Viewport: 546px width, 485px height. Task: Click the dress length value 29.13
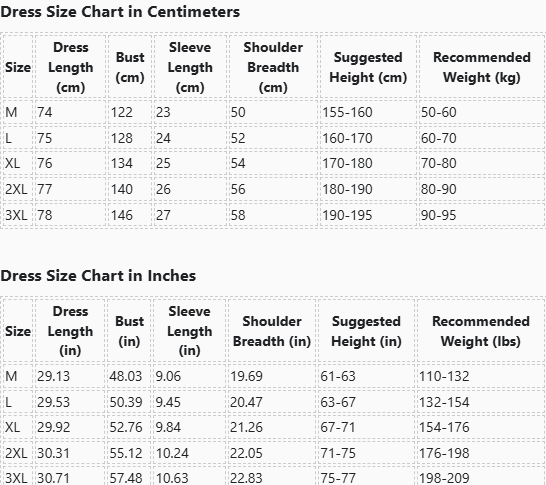(70, 376)
